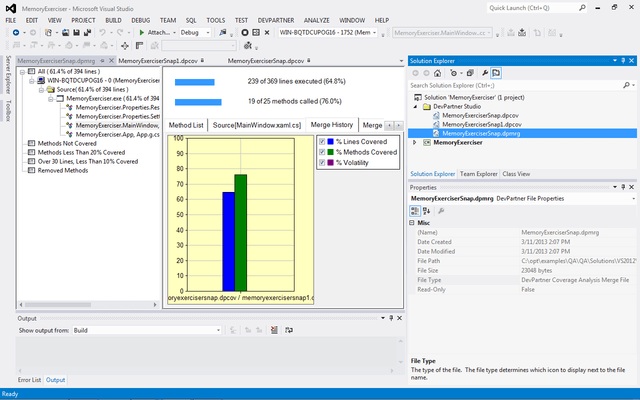Click the Clear All icon in Output toolbar
The height and width of the screenshot is (400, 640).
pos(274,330)
